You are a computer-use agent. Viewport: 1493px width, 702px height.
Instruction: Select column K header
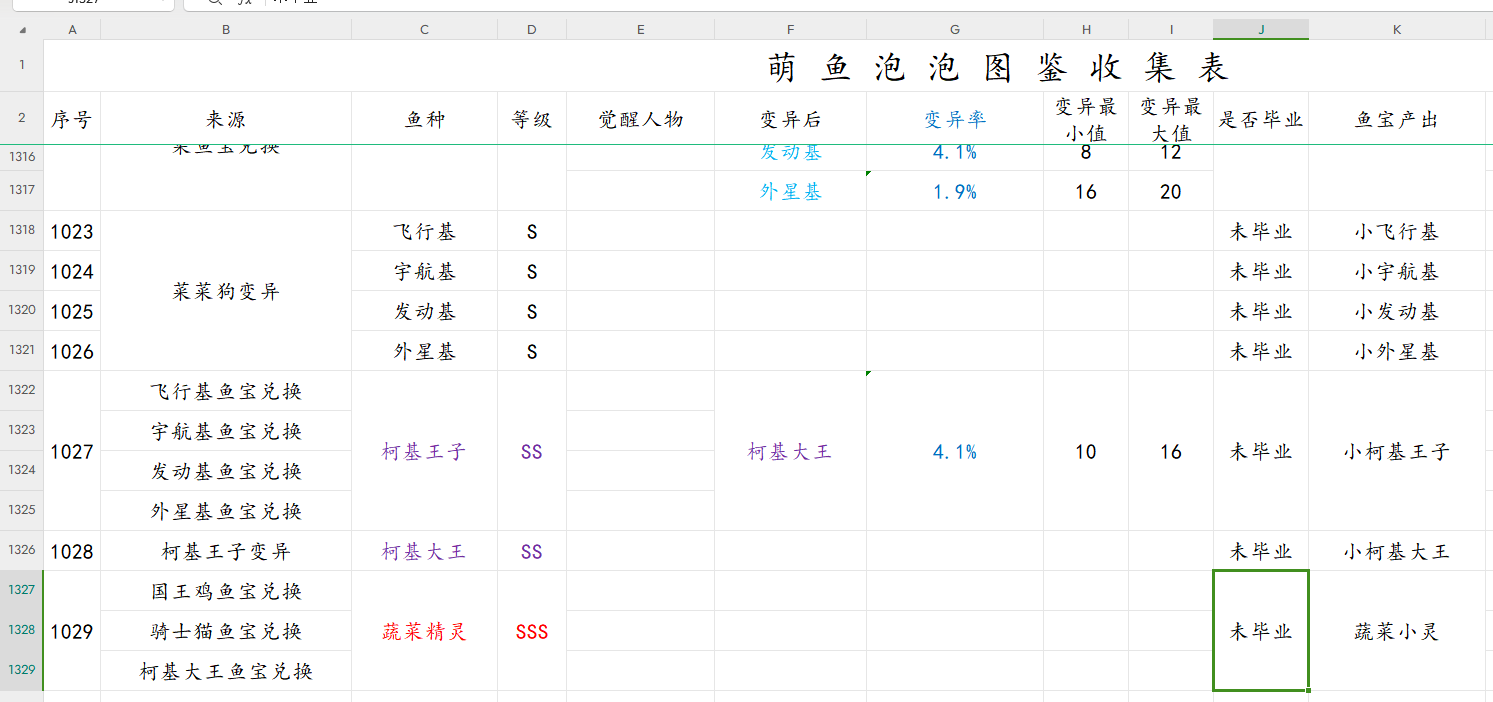tap(1397, 30)
